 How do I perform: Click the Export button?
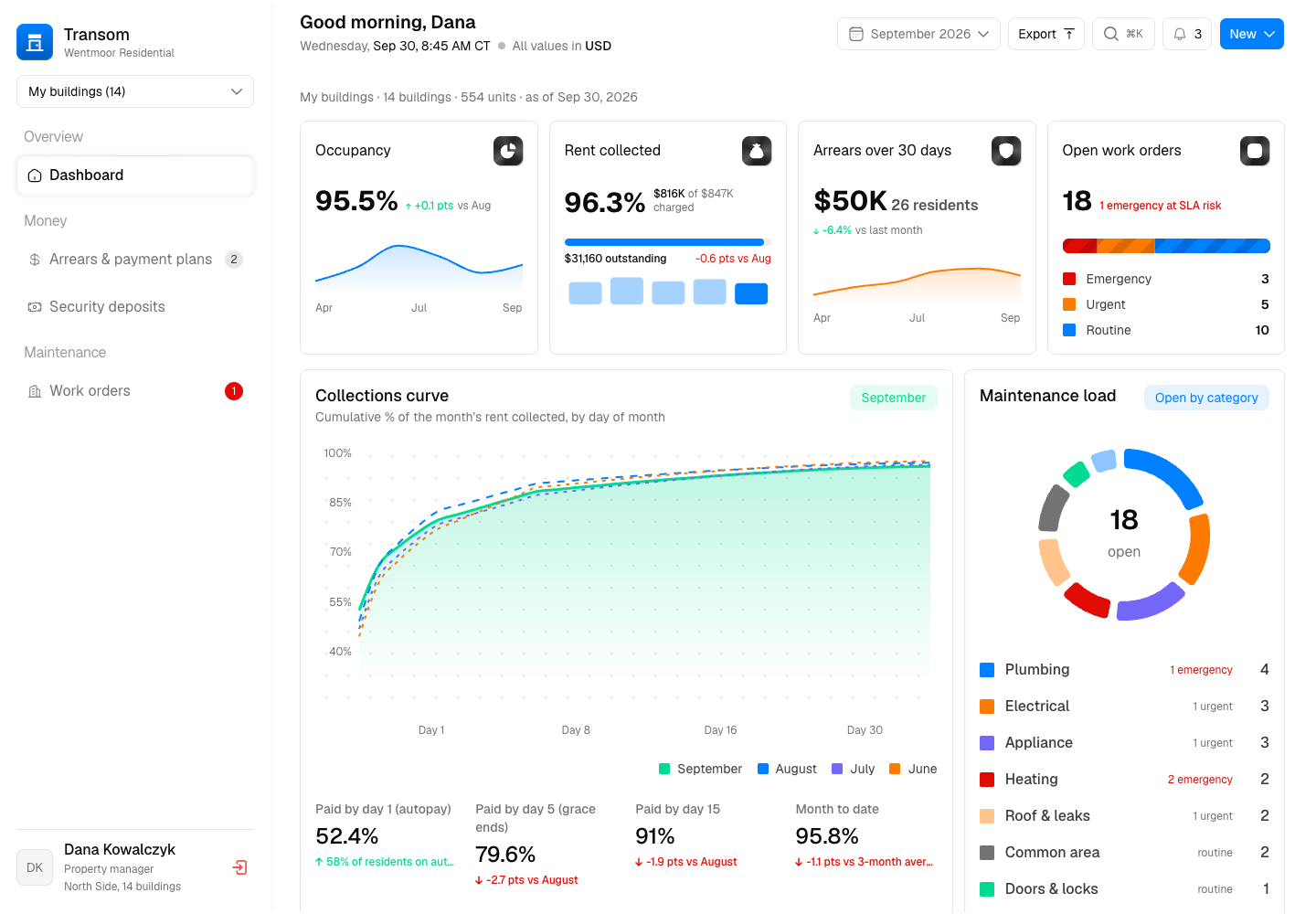coord(1046,34)
